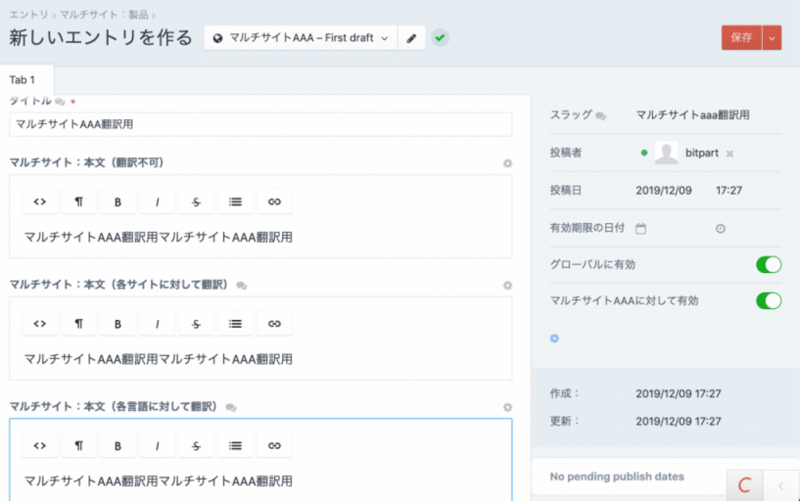Select Tab 1
Screen dimensions: 800x501
(x=23, y=79)
